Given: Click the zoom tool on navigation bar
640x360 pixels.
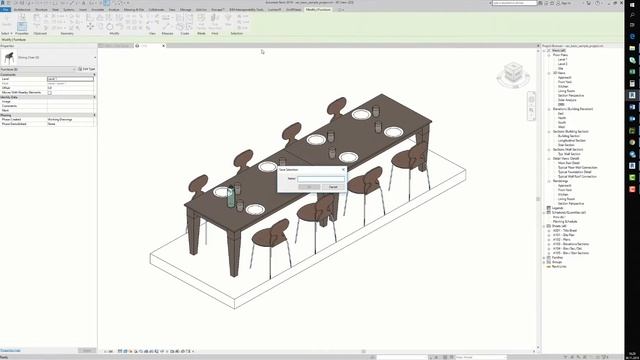Looking at the screenshot, I should pyautogui.click(x=531, y=110).
